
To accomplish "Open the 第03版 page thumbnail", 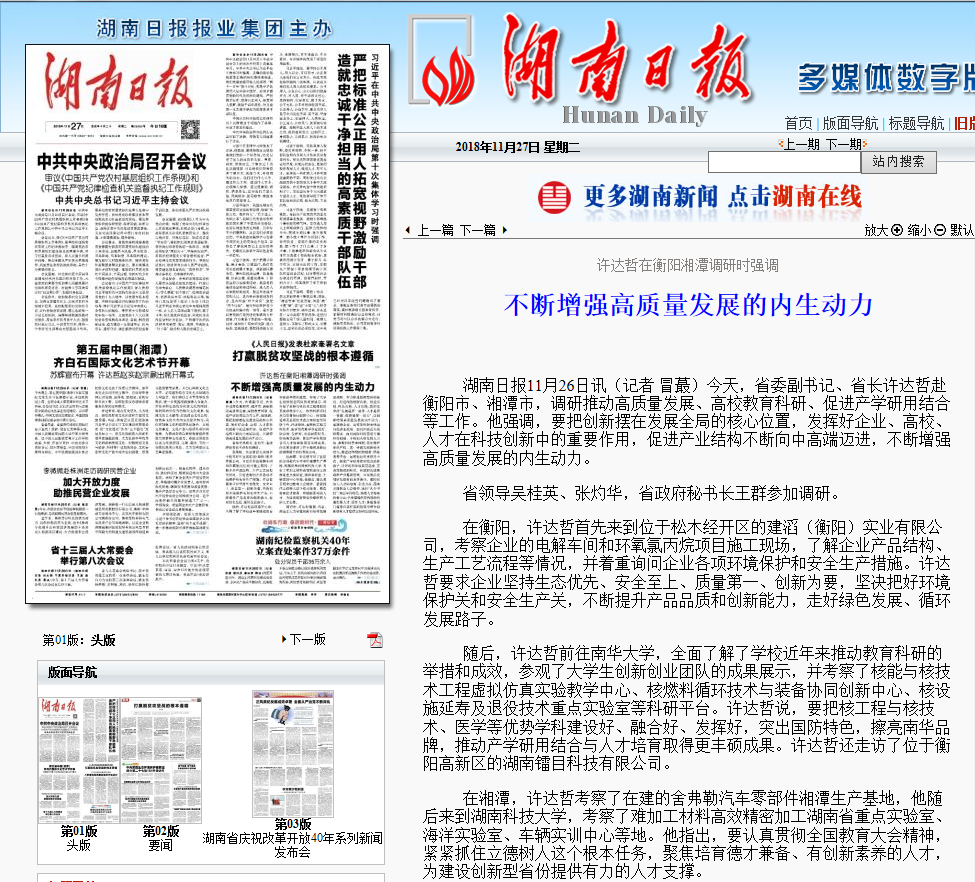I will pyautogui.click(x=293, y=753).
